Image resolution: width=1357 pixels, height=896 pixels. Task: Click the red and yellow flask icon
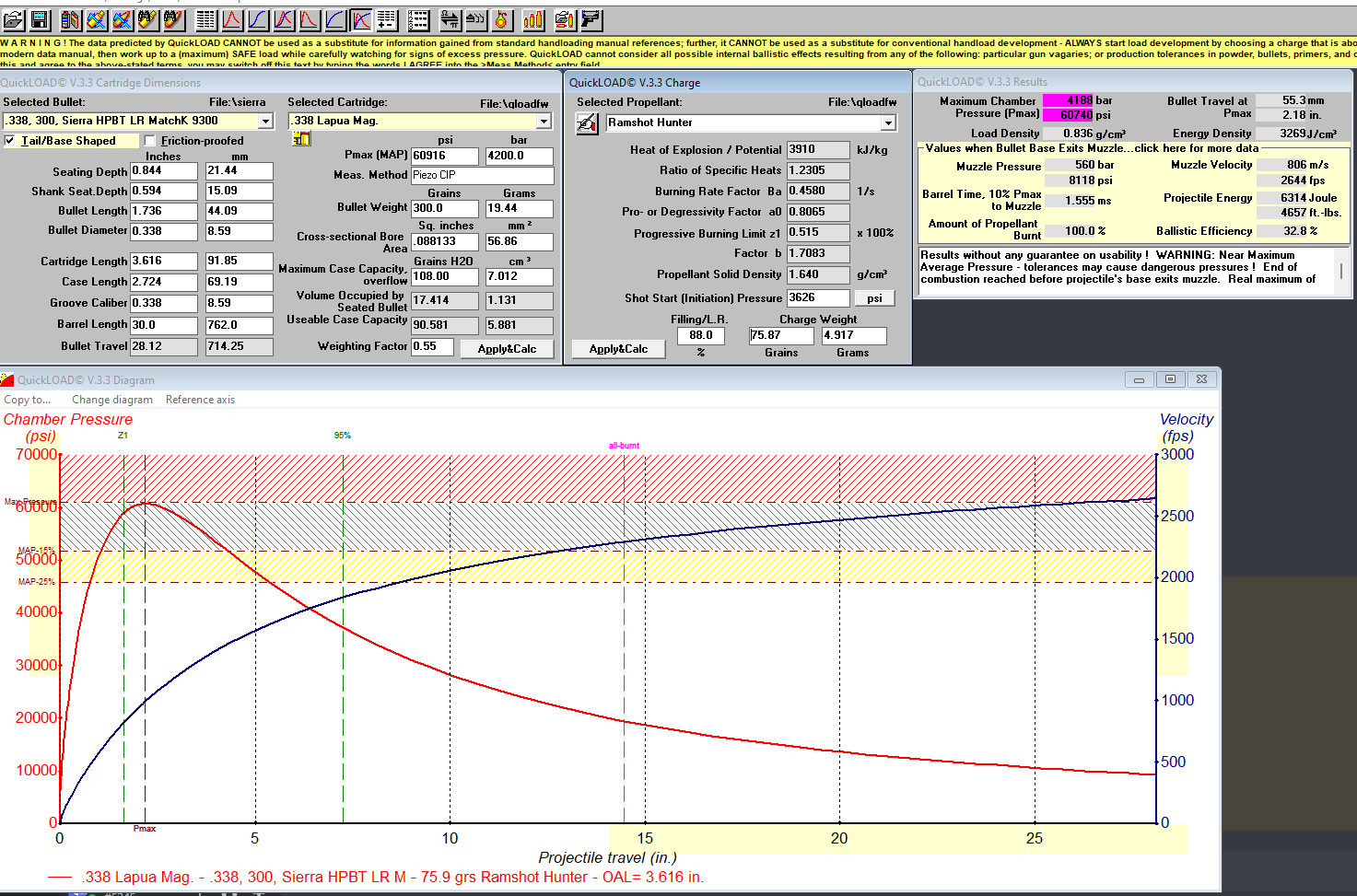click(x=501, y=19)
